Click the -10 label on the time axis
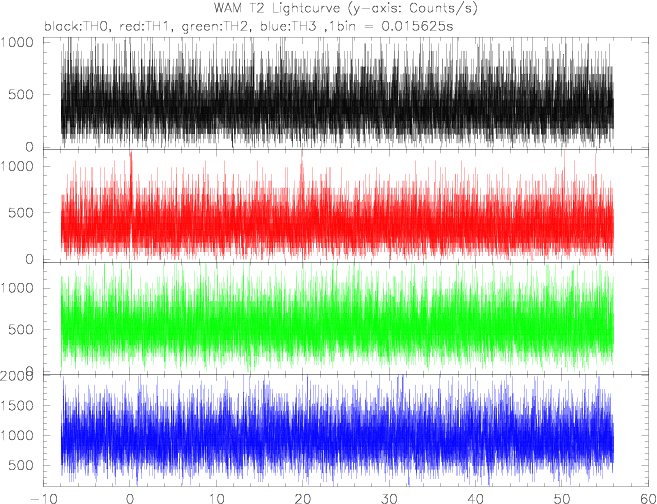Screen dimensions: 657x504 42,499
